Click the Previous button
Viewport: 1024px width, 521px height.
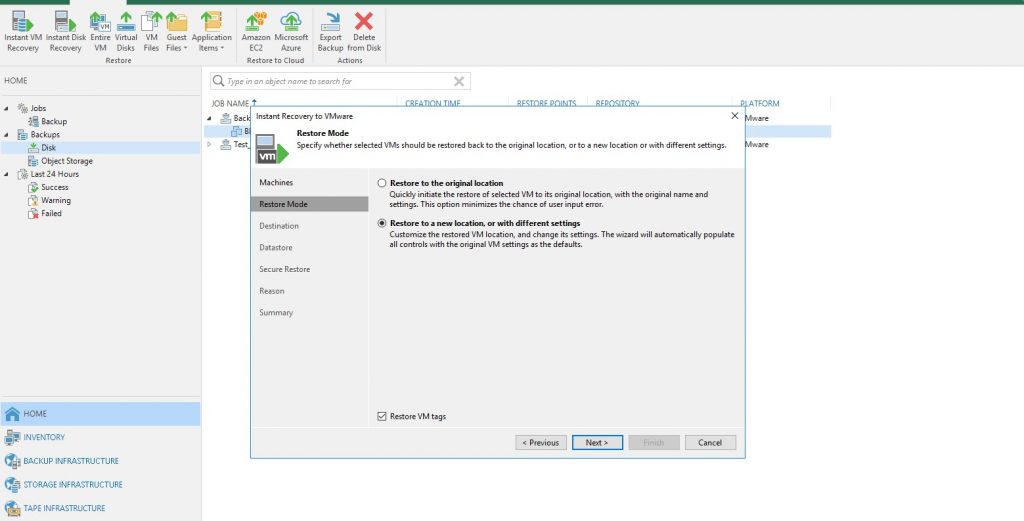coord(541,443)
